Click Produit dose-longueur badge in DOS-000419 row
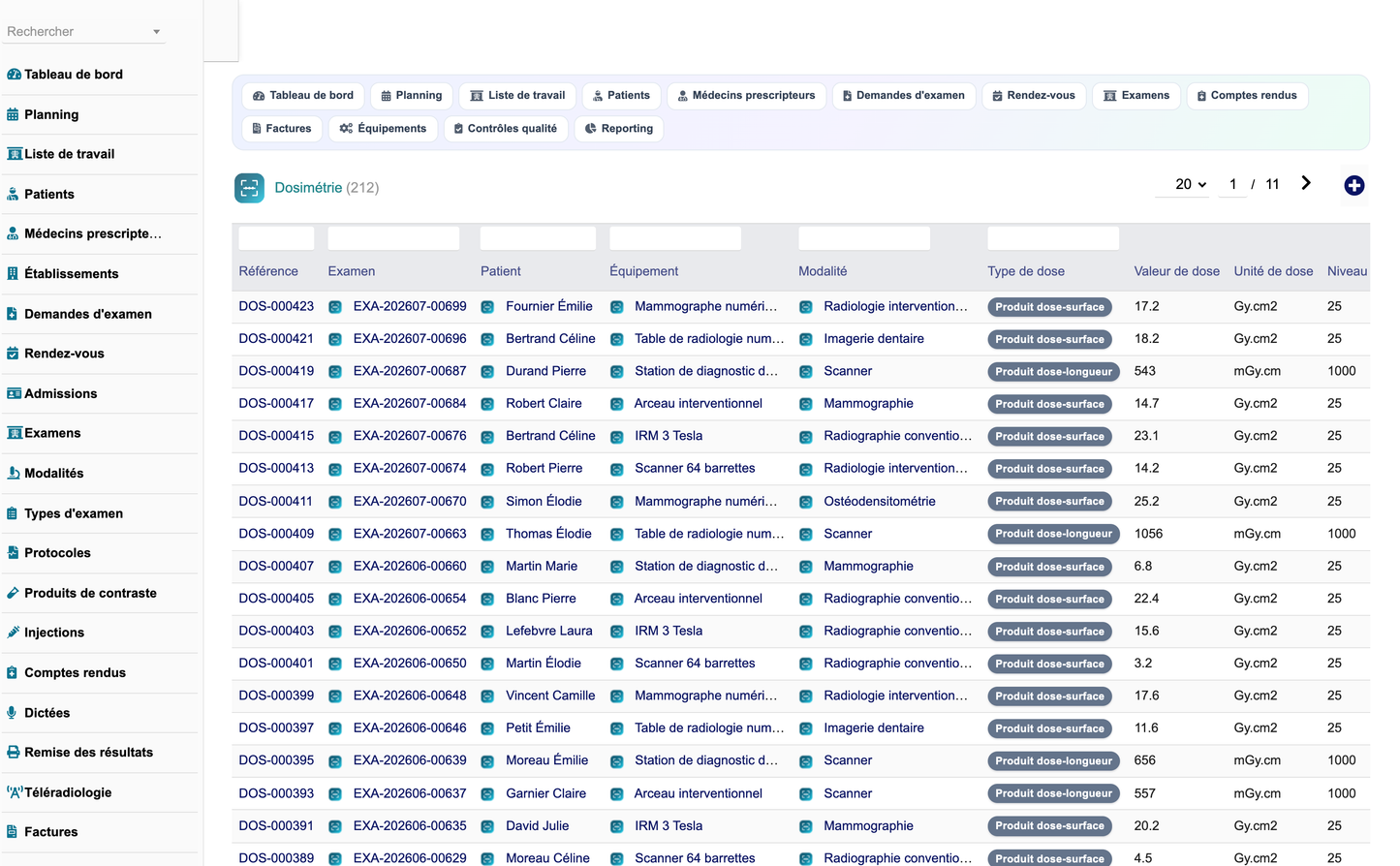This screenshot has height=866, width=1400. click(x=1053, y=372)
